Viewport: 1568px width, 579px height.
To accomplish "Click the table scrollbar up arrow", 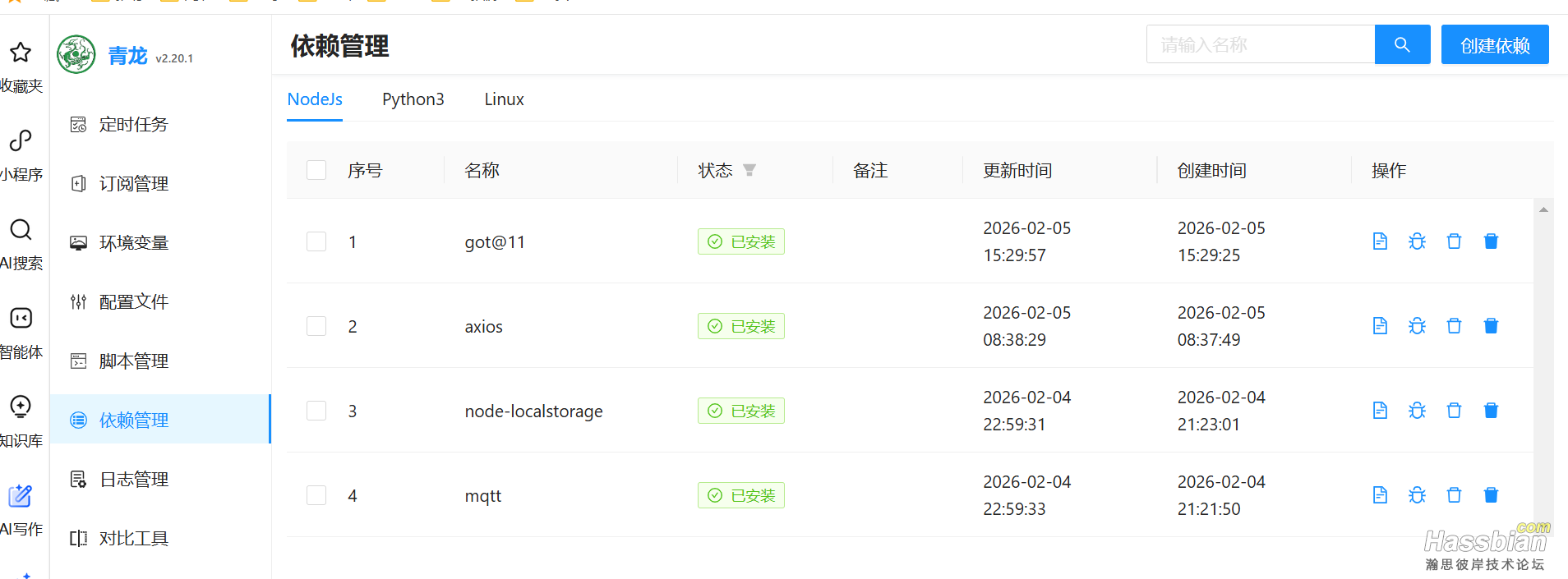I will [x=1543, y=210].
